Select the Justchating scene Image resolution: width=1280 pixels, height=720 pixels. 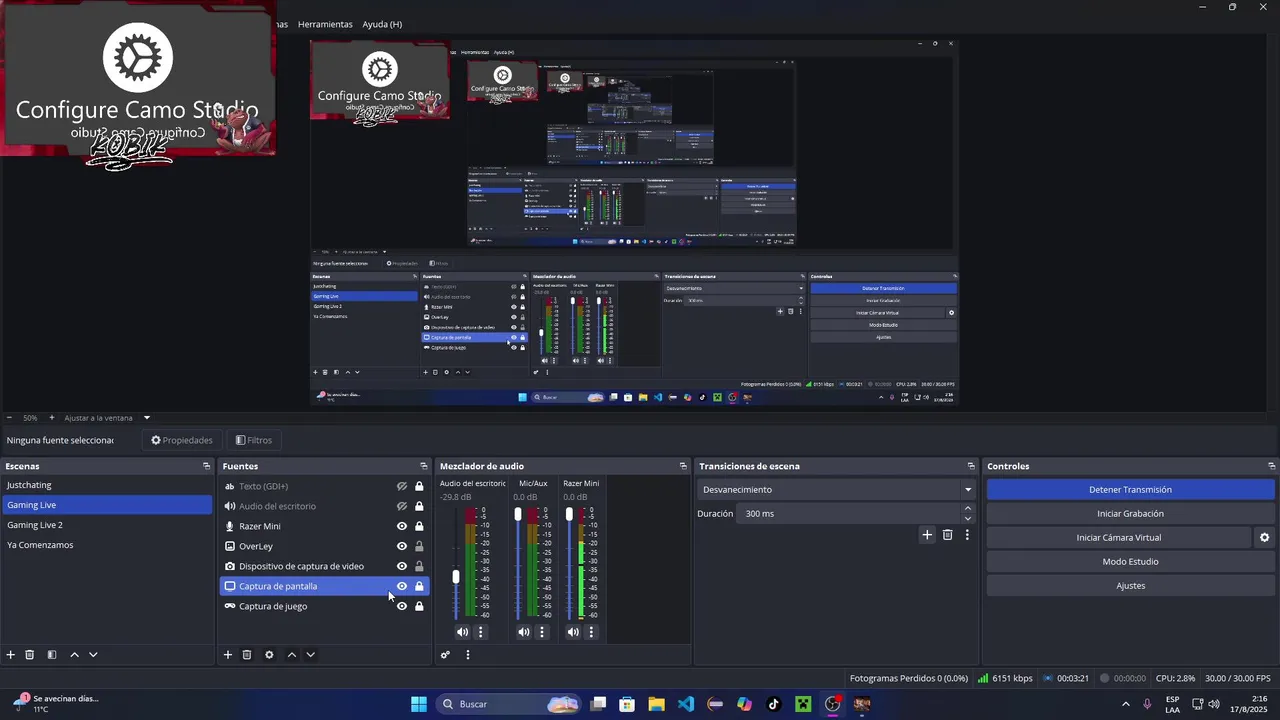click(x=106, y=485)
